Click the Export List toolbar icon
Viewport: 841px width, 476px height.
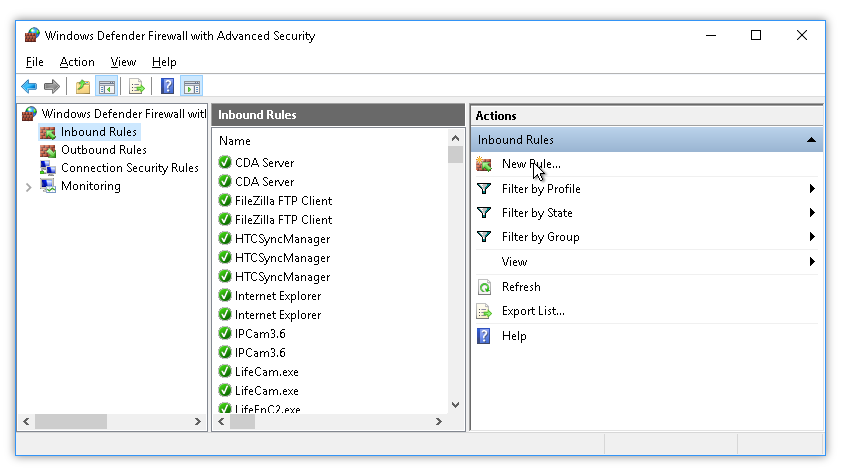(x=137, y=87)
